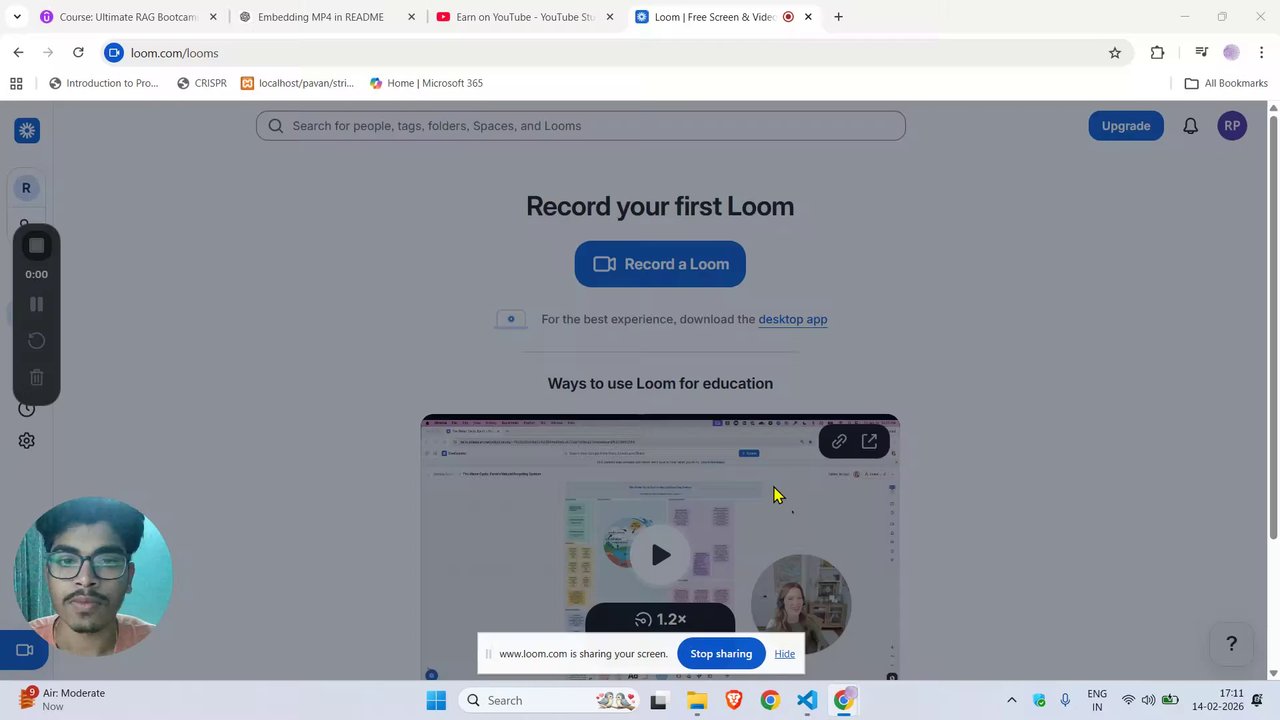Close the Earn on YouTube tab
Screen dimensions: 1280x720
[610, 17]
